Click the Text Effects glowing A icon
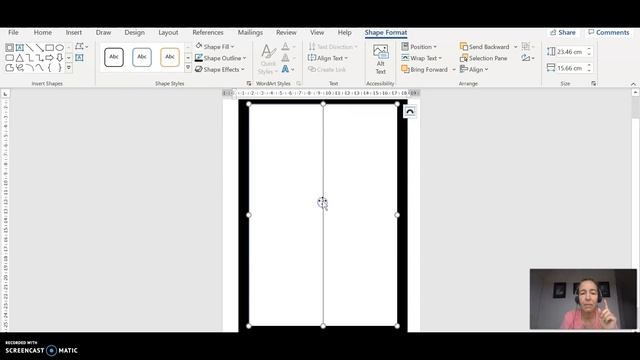 (x=285, y=69)
